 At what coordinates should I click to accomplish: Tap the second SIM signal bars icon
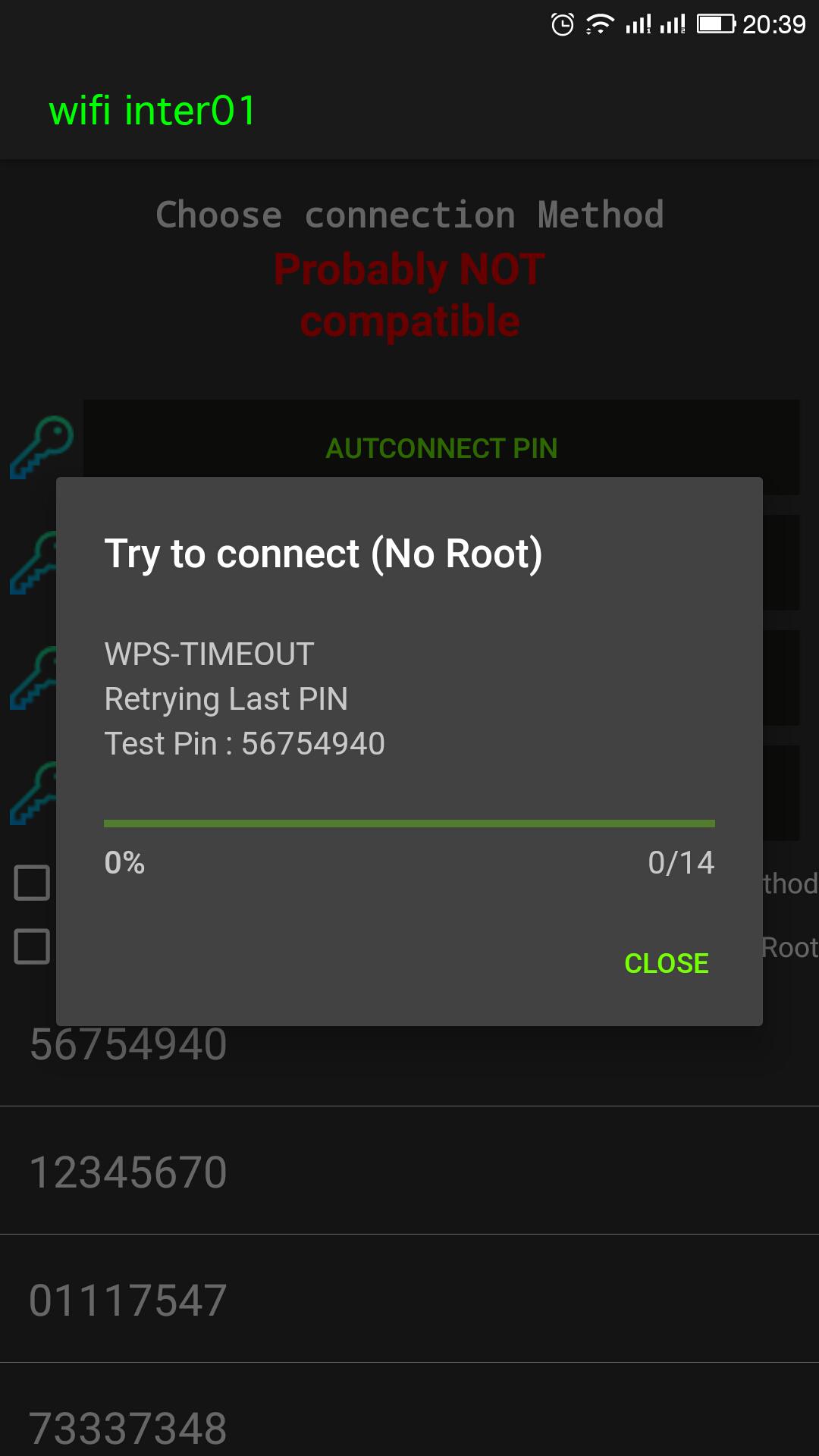pyautogui.click(x=672, y=25)
